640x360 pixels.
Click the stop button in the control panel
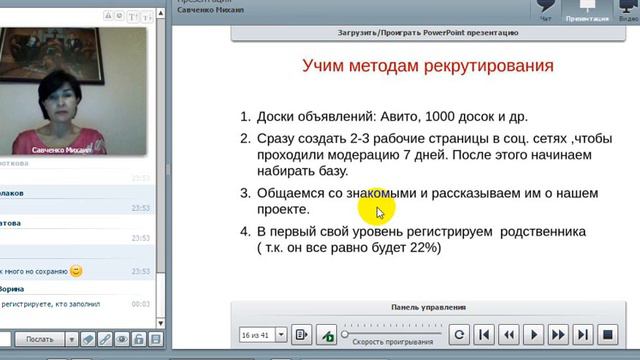tap(608, 335)
